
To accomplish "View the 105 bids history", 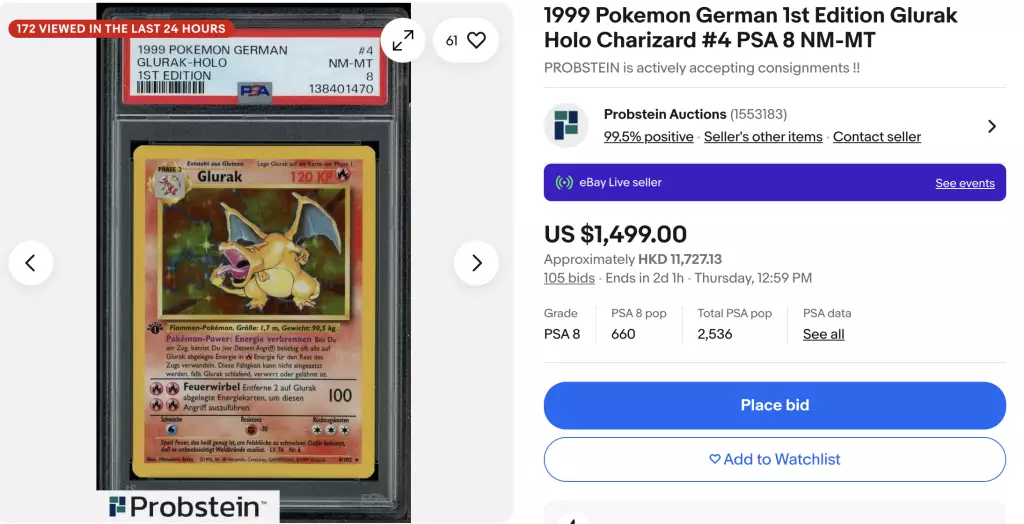I will click(x=569, y=278).
